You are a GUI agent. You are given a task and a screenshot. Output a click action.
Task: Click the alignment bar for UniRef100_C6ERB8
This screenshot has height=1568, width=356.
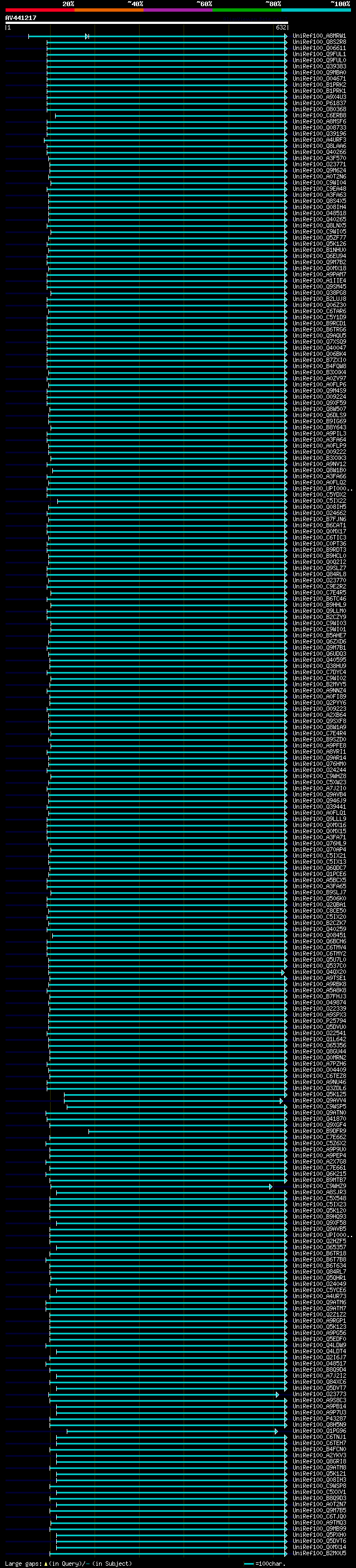(x=171, y=116)
